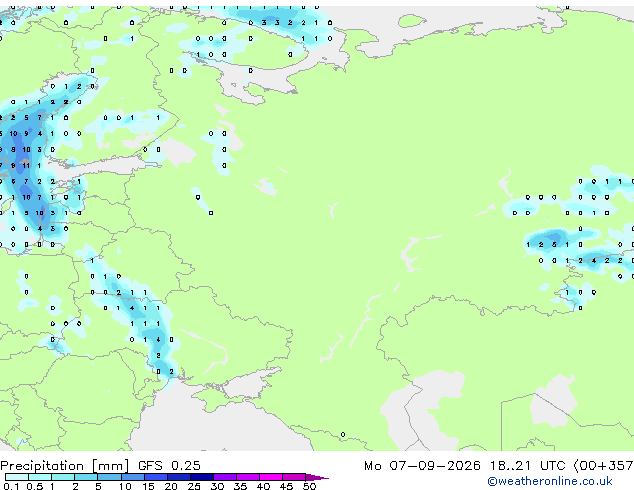
Task: Open the weatheronline.co.uk copyright link
Action: (x=549, y=481)
